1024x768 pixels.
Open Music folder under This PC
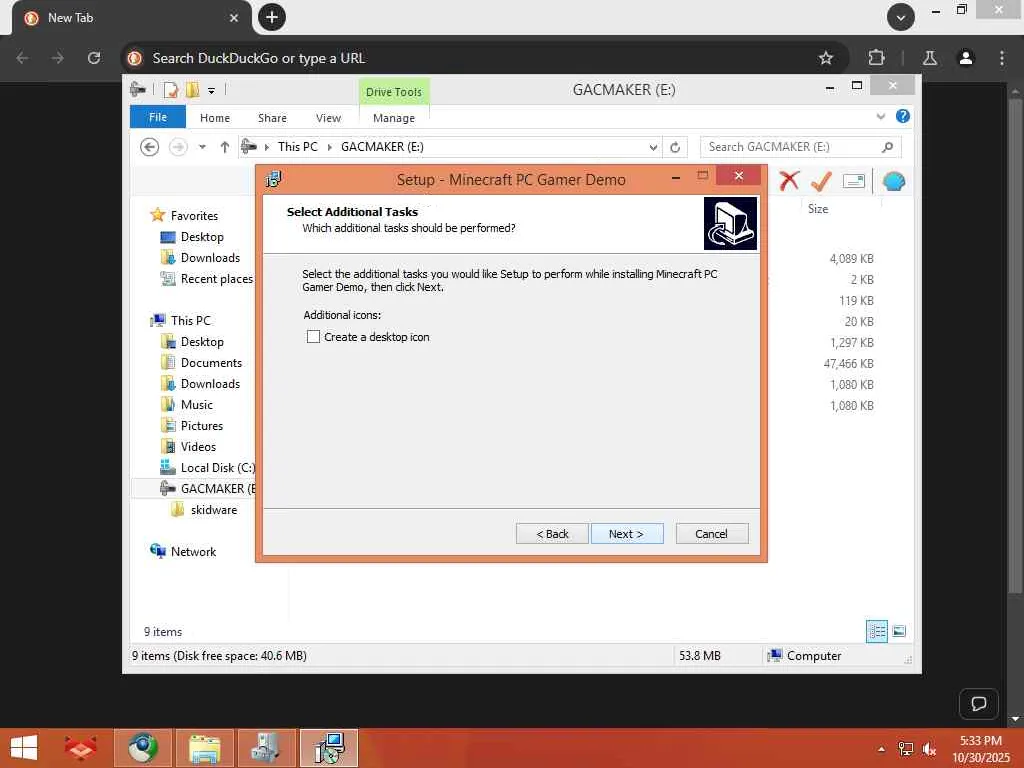pyautogui.click(x=197, y=405)
